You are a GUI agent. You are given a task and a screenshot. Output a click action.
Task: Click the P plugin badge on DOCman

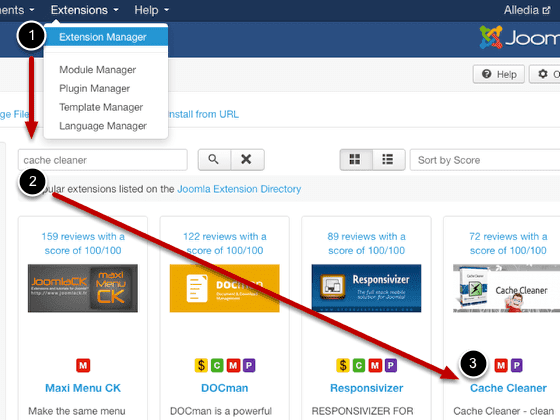[249, 365]
